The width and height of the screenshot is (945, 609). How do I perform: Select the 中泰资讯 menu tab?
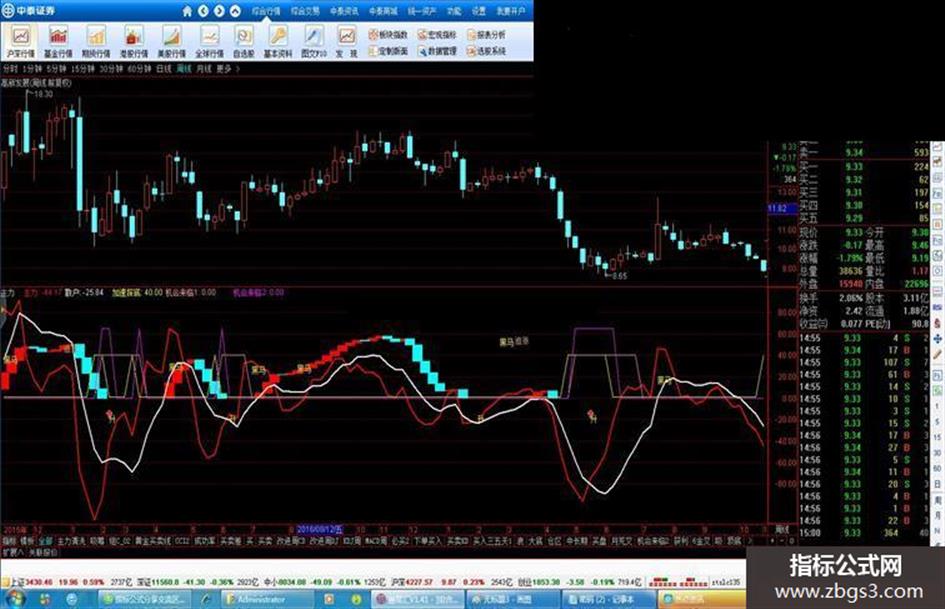(x=344, y=11)
